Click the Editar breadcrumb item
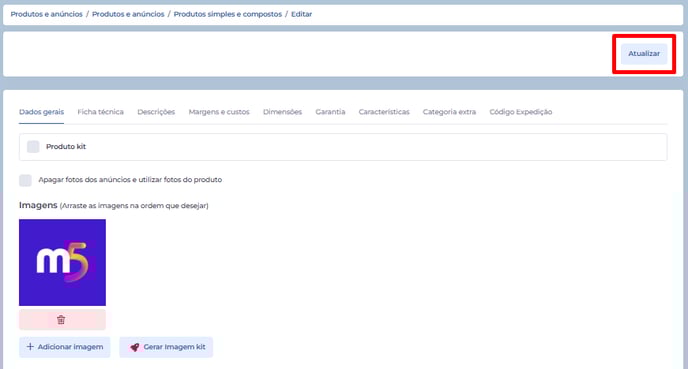Screen dimensions: 688x369 pyautogui.click(x=302, y=14)
